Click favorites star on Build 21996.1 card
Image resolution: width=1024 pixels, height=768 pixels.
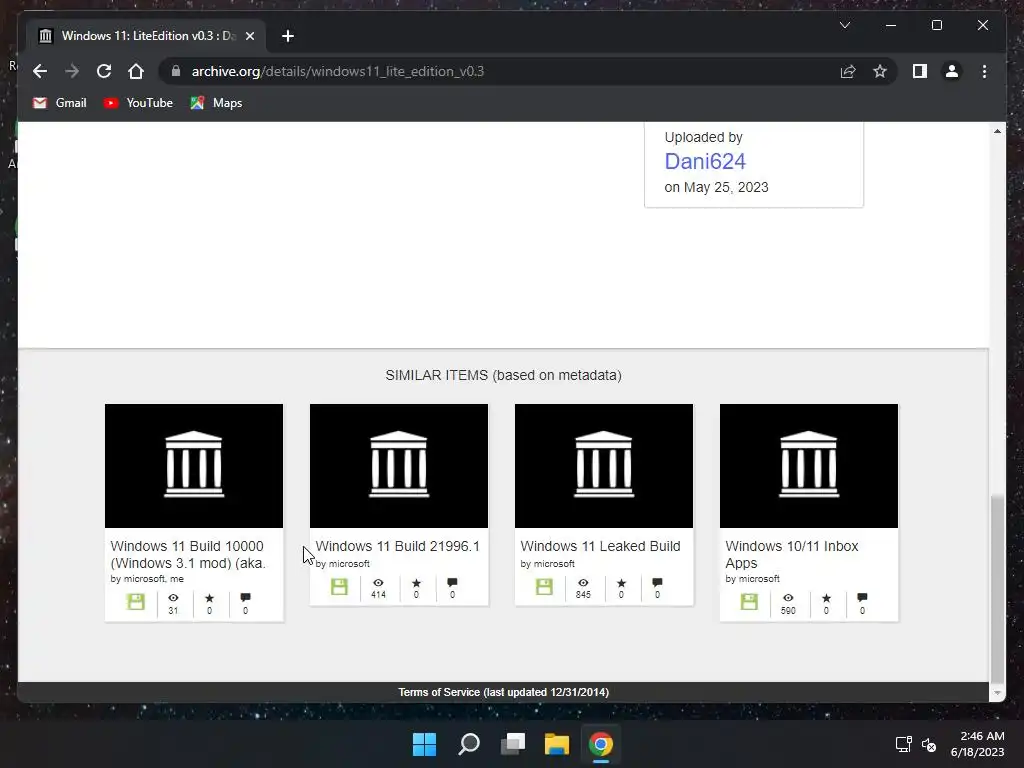click(x=416, y=583)
